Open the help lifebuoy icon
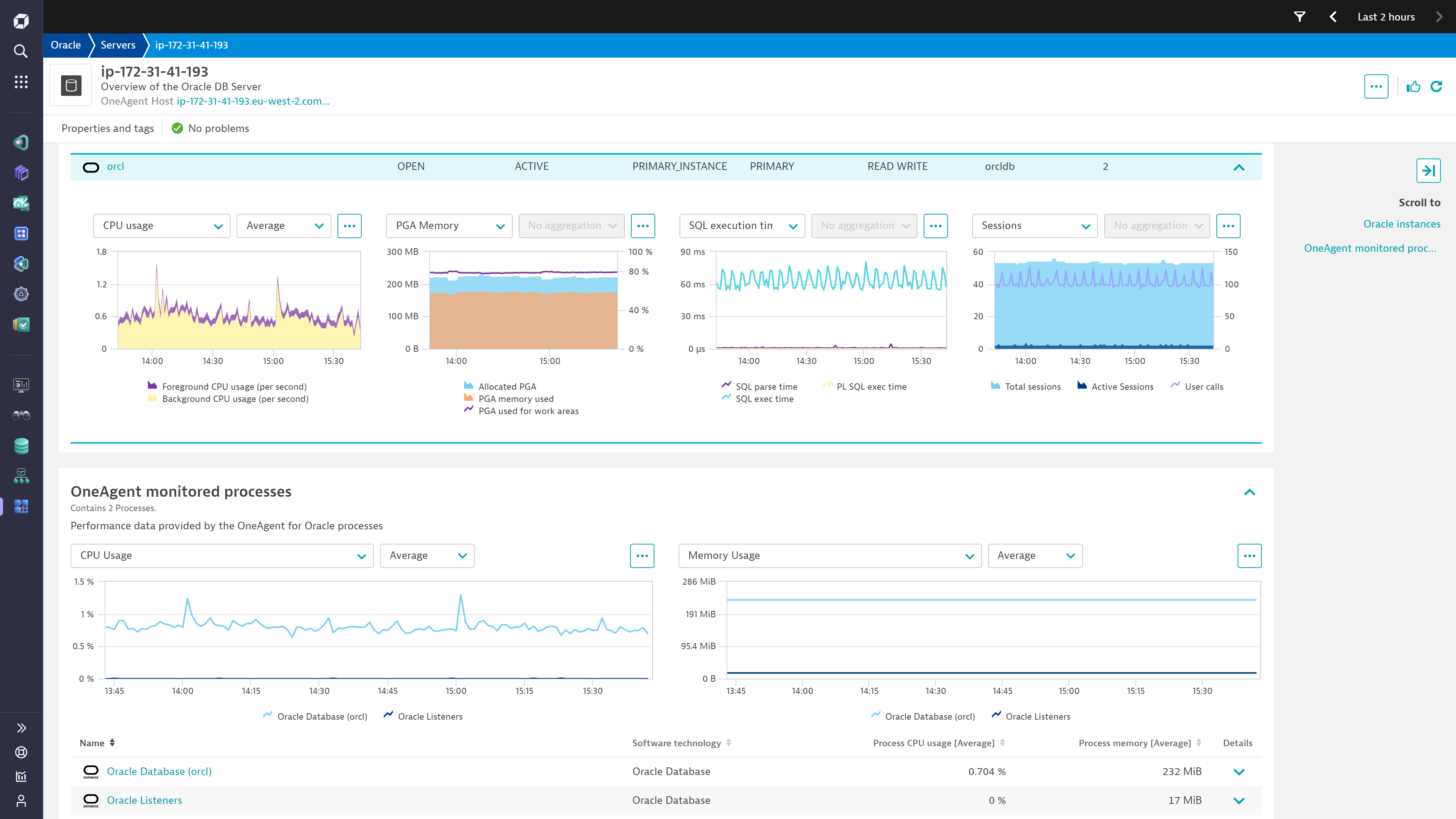This screenshot has width=1456, height=819. click(21, 752)
